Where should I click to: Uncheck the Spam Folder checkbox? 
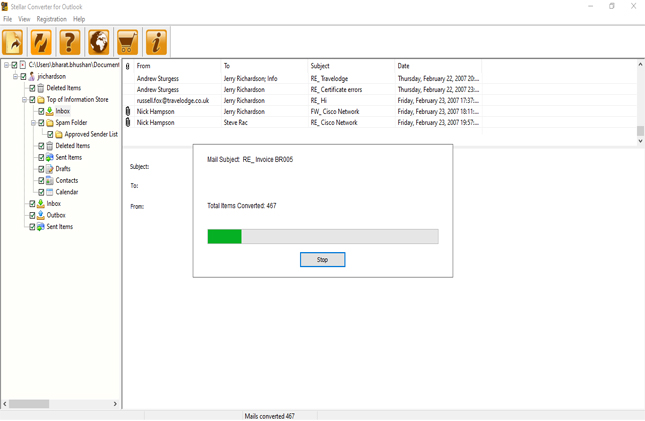pos(42,123)
